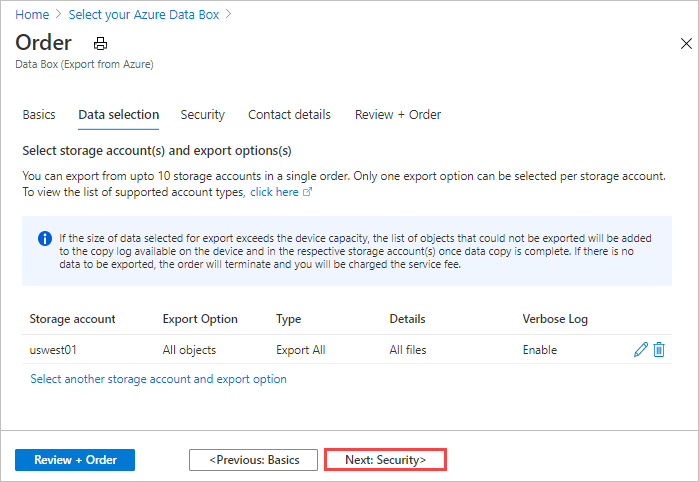Proceed using Next: Security button
Viewport: 699px width, 482px height.
(385, 460)
